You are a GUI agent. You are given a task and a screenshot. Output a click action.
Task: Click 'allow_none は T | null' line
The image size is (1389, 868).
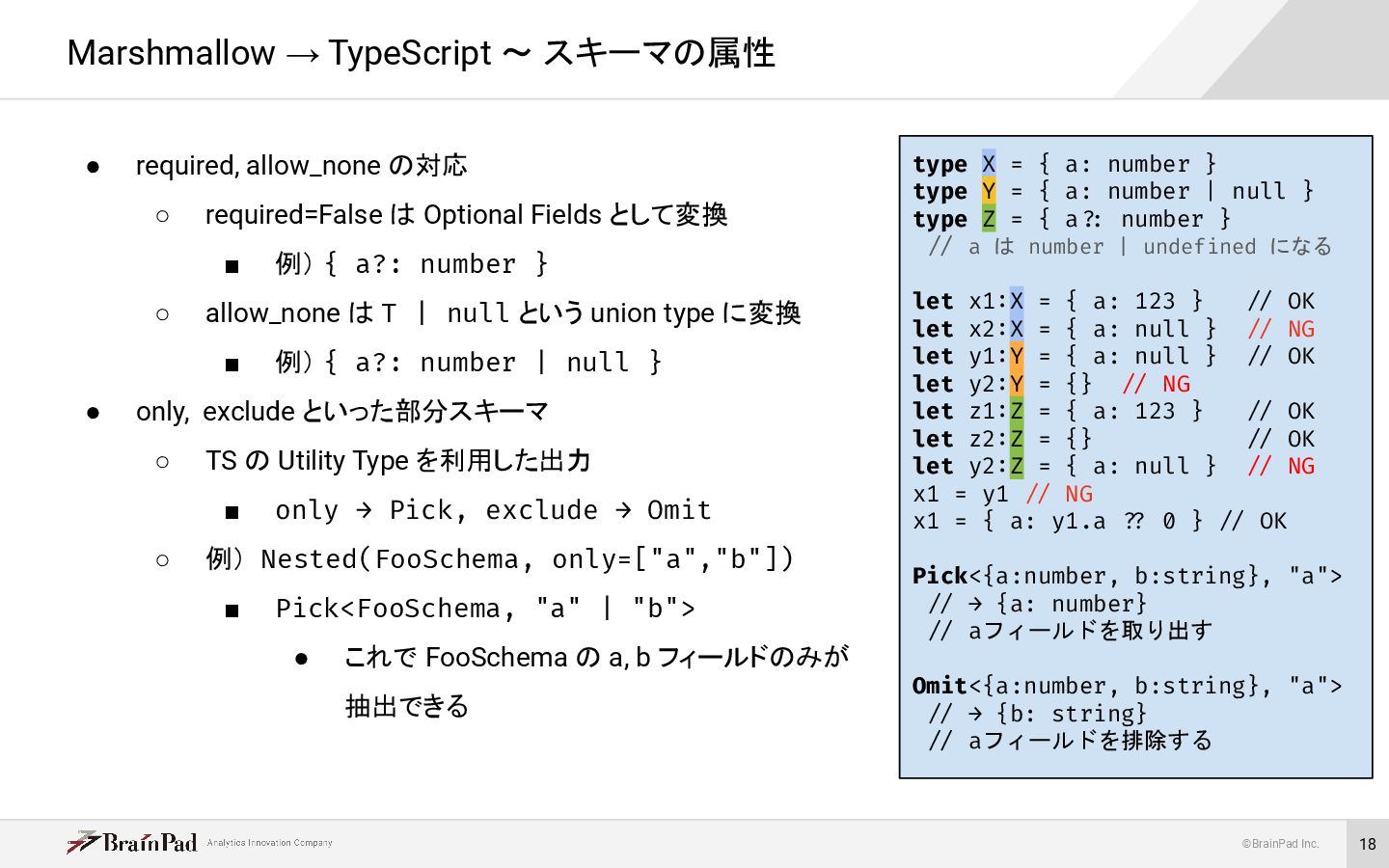click(x=503, y=313)
